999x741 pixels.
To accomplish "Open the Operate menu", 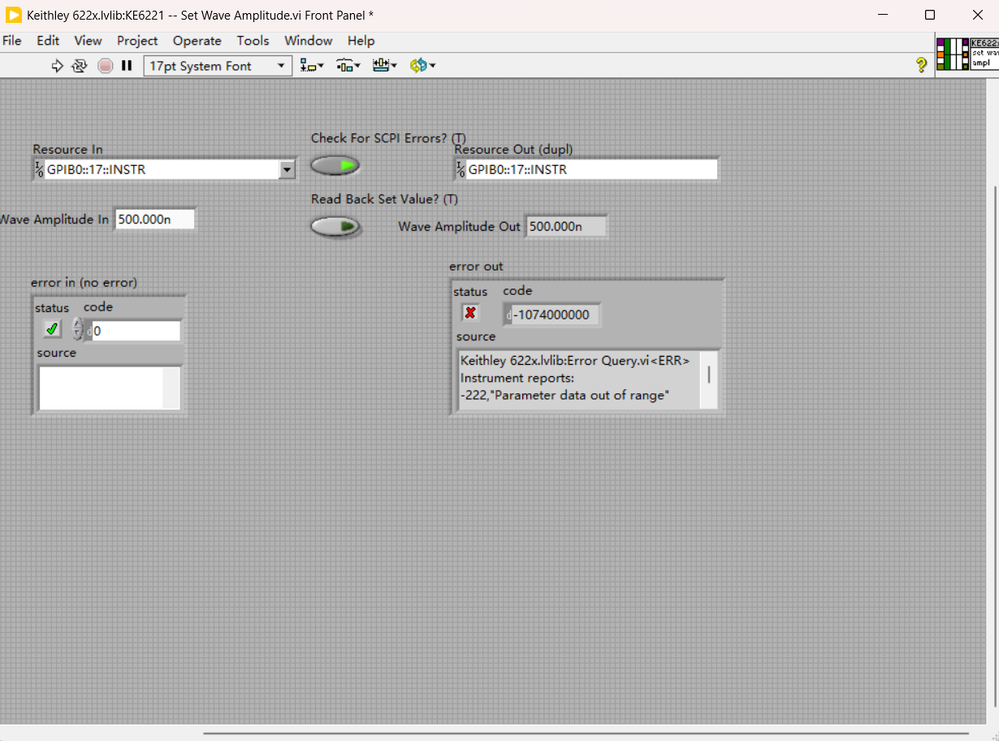I will tap(197, 41).
